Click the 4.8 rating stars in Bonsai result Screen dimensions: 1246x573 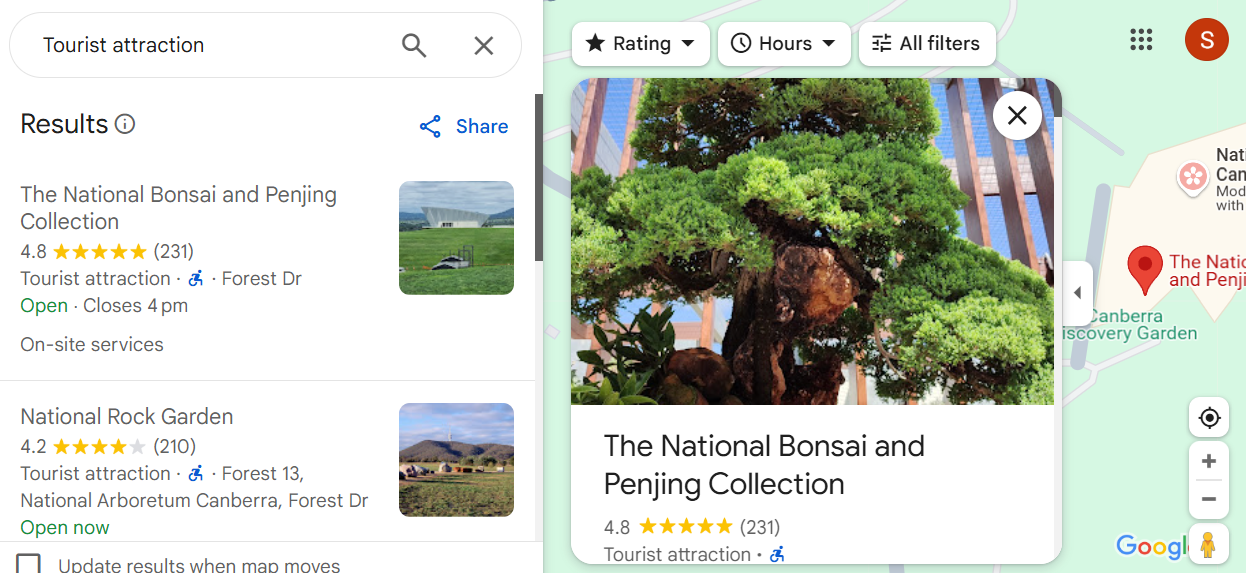[99, 251]
